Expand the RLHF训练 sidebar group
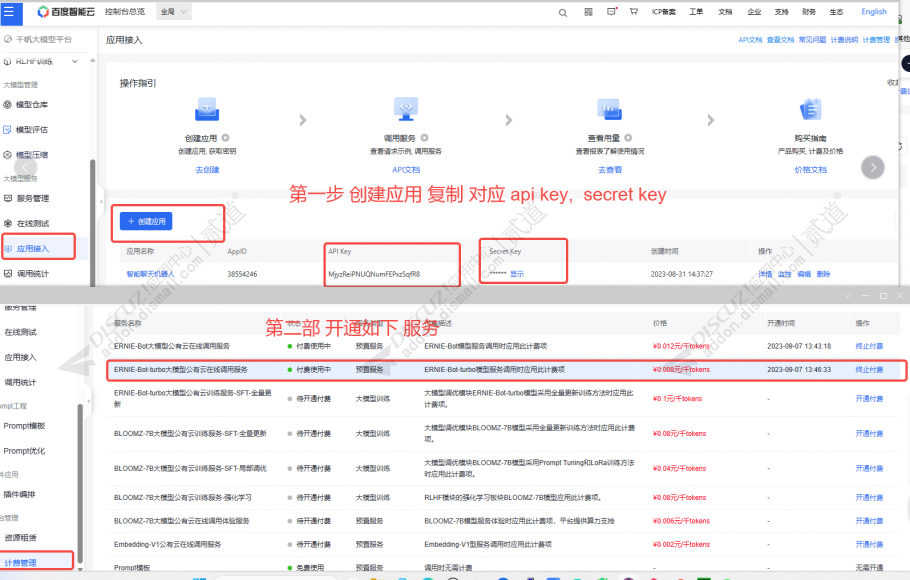 coord(75,61)
